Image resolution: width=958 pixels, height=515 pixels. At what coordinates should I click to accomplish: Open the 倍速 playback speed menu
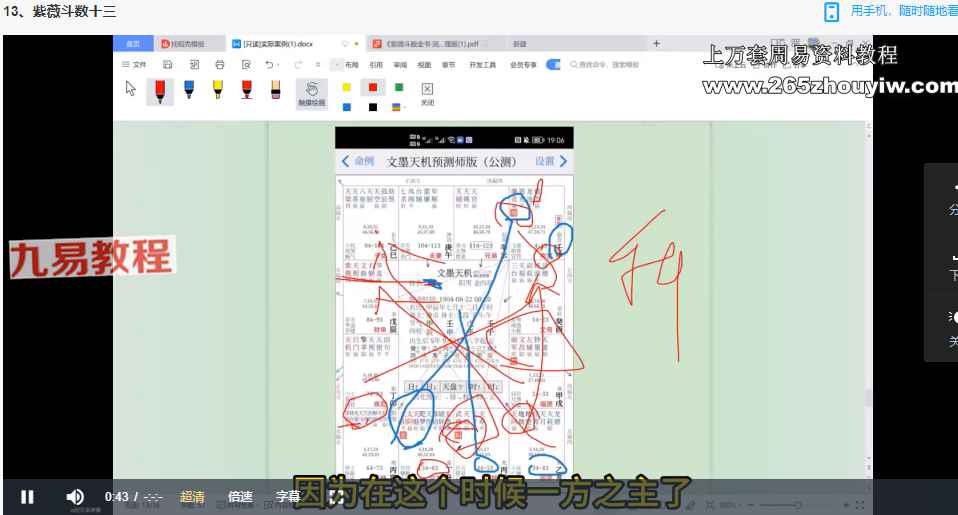coord(240,496)
